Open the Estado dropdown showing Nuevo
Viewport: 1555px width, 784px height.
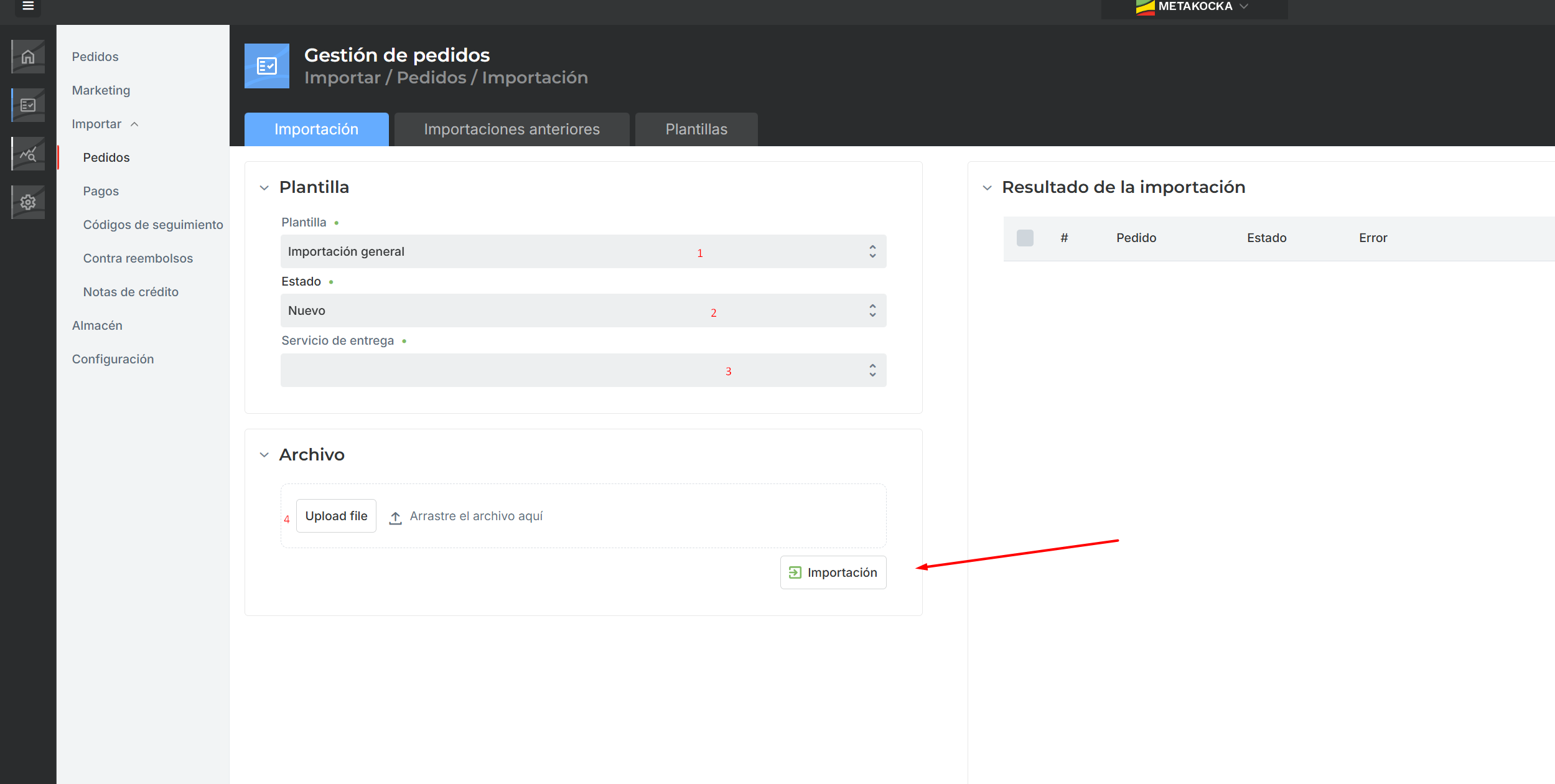582,310
